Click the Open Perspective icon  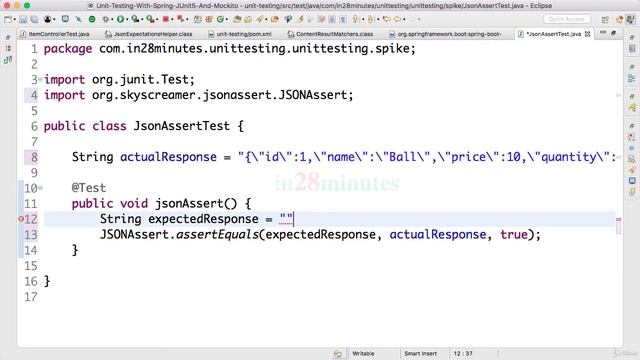605,20
